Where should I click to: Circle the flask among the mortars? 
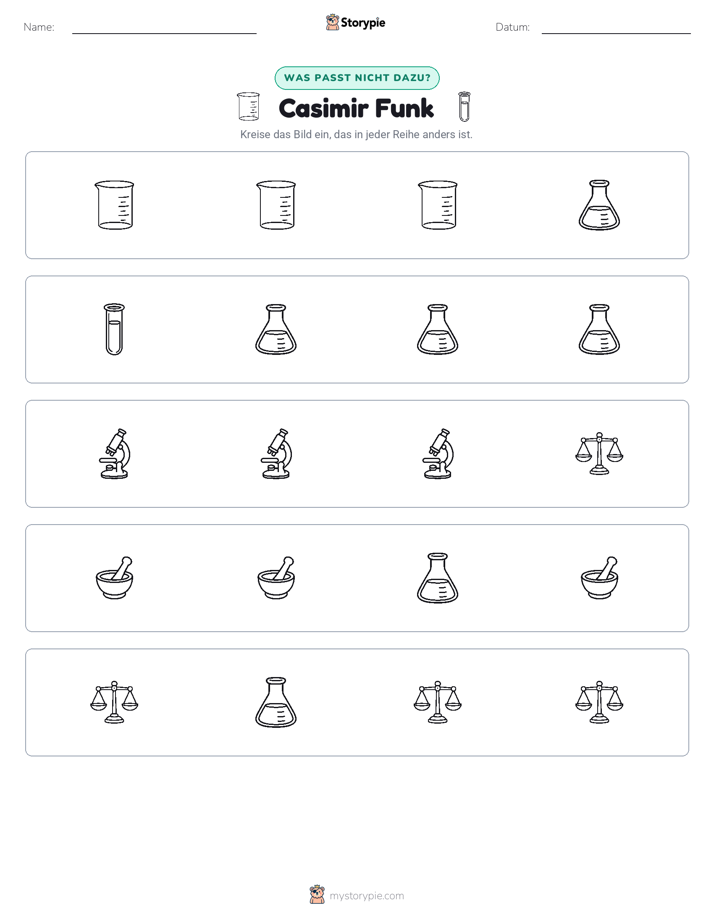click(x=438, y=578)
